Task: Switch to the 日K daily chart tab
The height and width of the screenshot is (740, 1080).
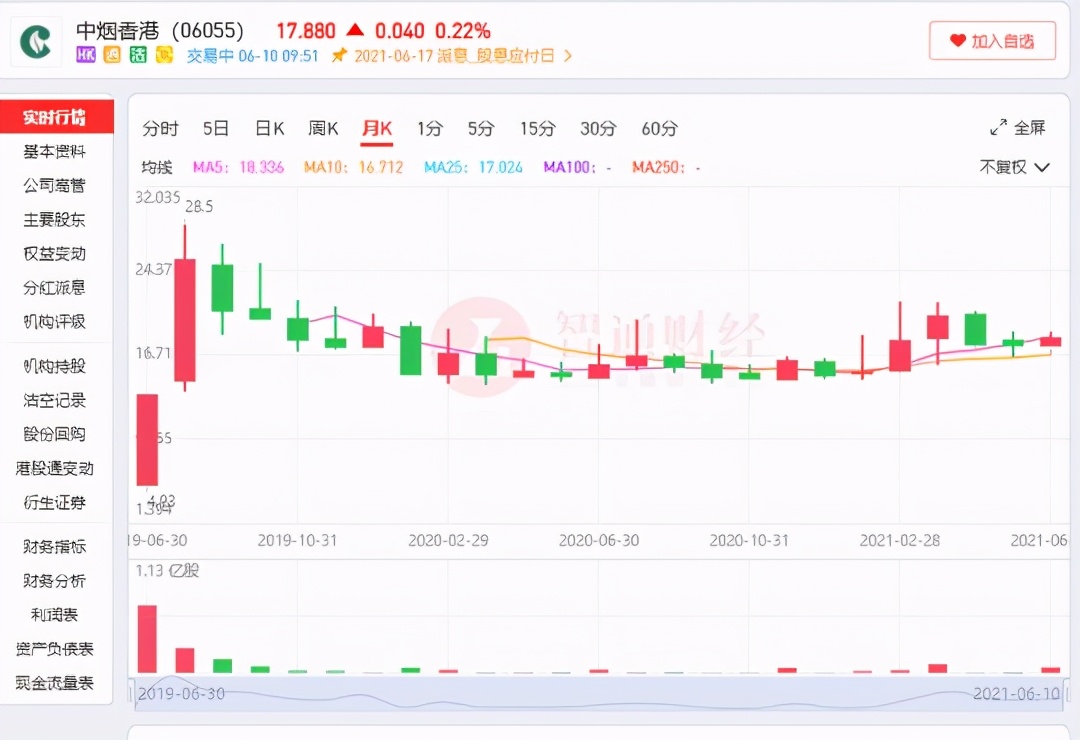Action: tap(268, 128)
